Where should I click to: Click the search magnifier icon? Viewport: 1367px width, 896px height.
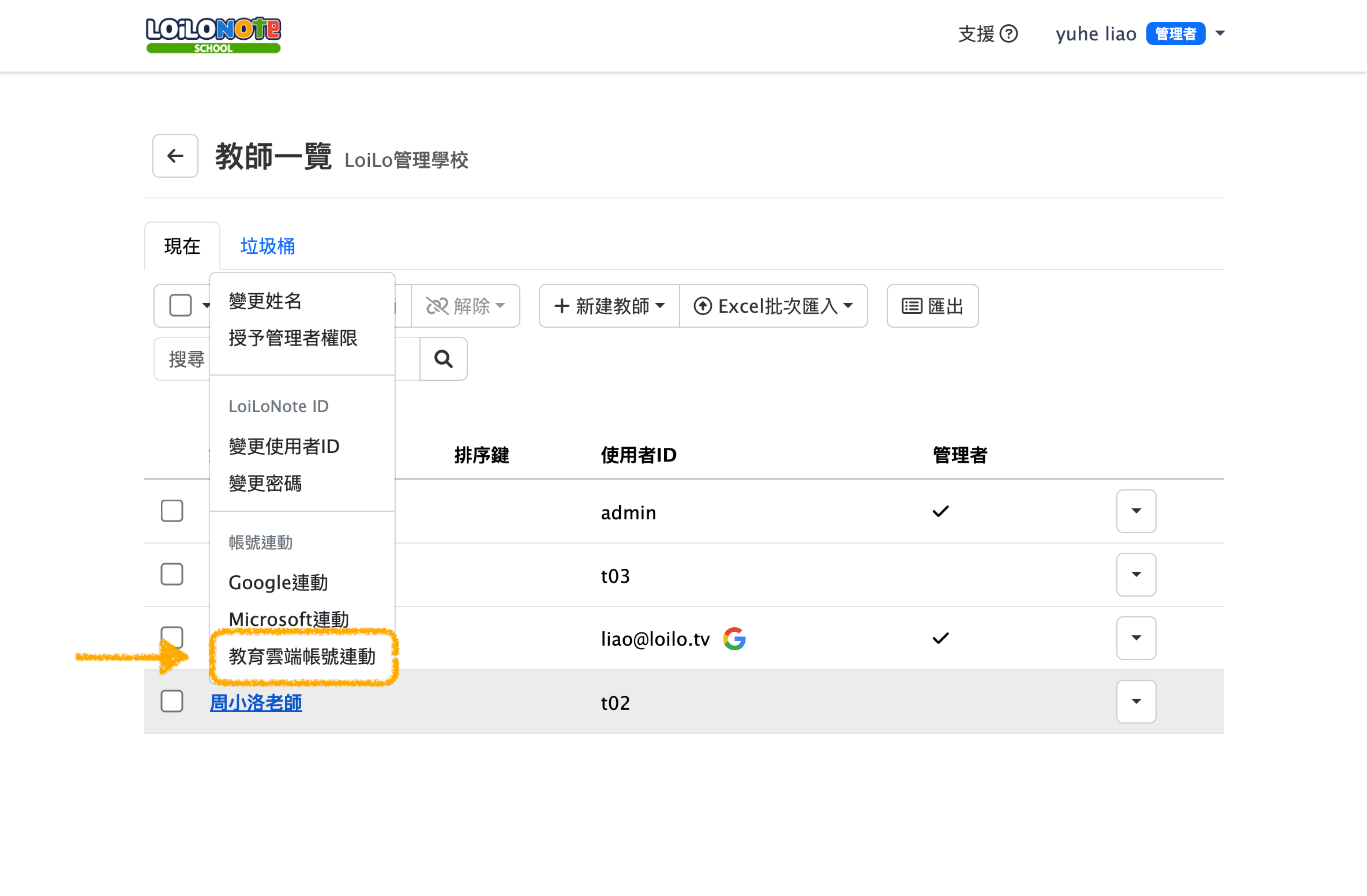pyautogui.click(x=443, y=359)
